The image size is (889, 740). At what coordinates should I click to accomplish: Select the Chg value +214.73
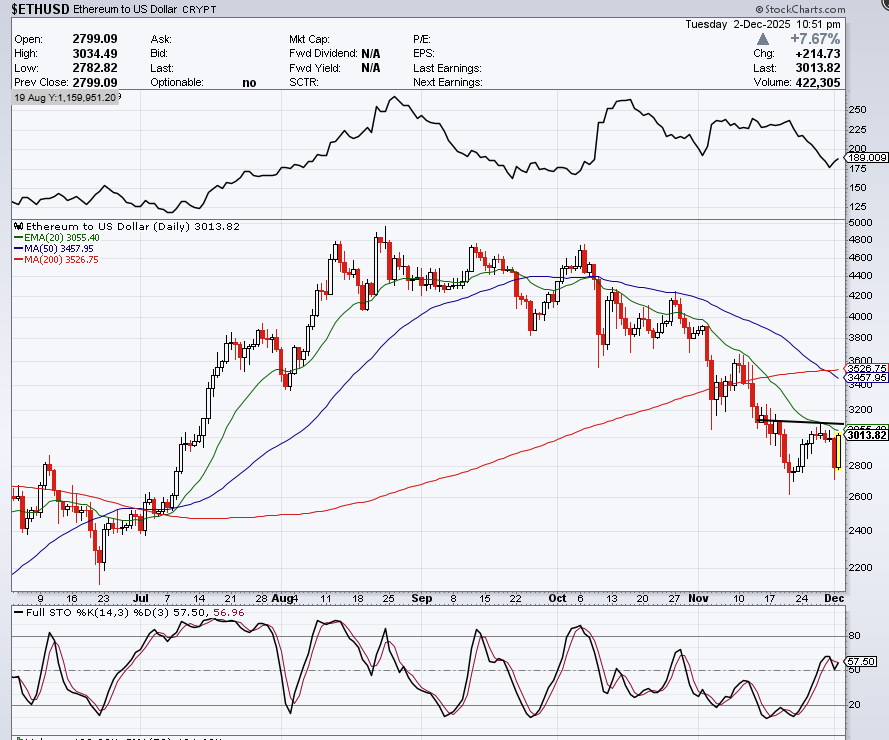coord(818,53)
